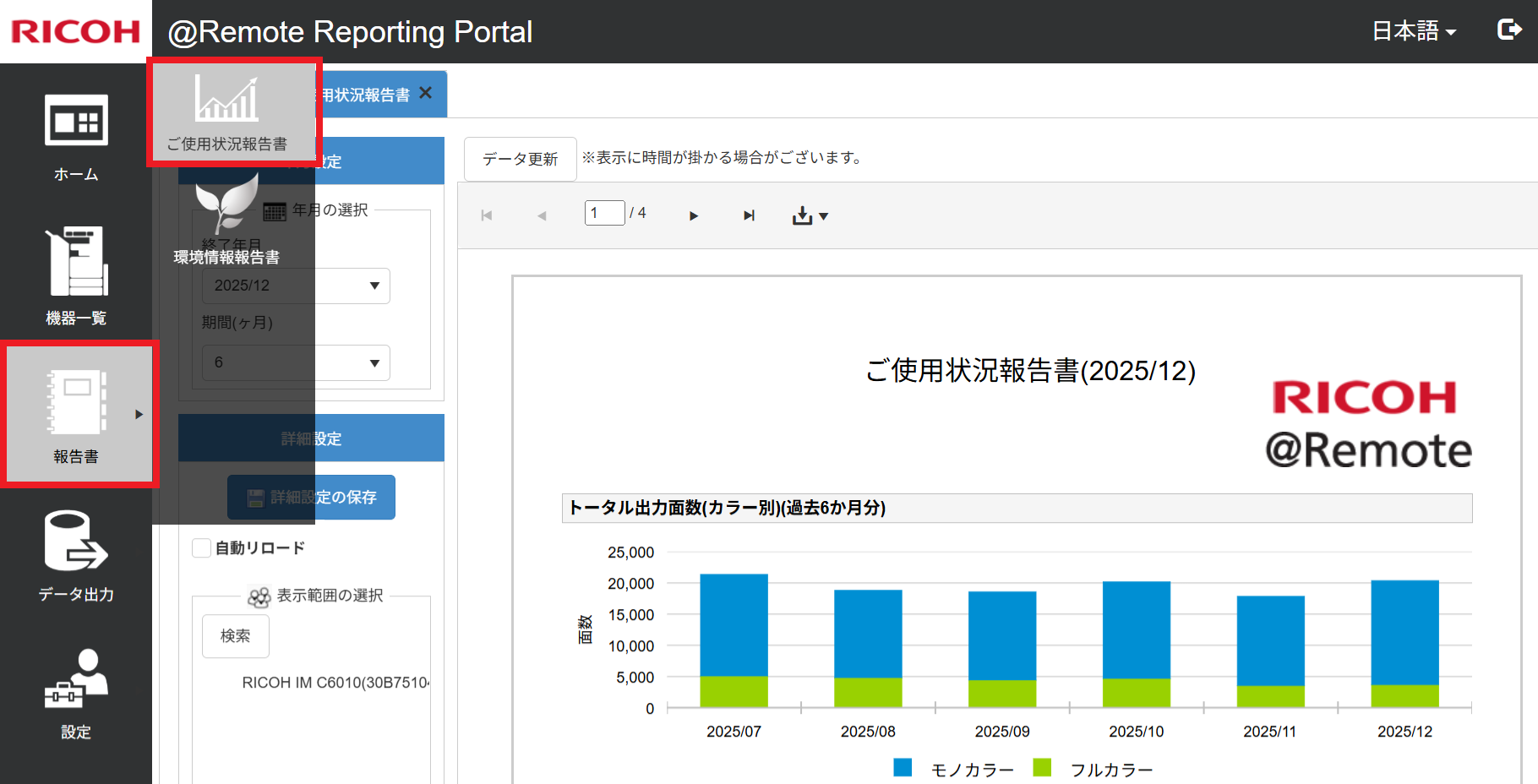This screenshot has width=1538, height=784.
Task: Click the データ更新 button
Action: 521,159
